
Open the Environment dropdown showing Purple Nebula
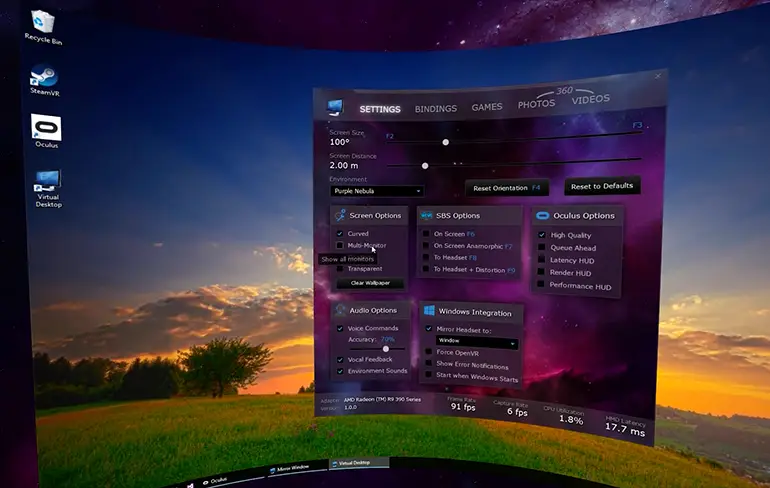pyautogui.click(x=377, y=191)
